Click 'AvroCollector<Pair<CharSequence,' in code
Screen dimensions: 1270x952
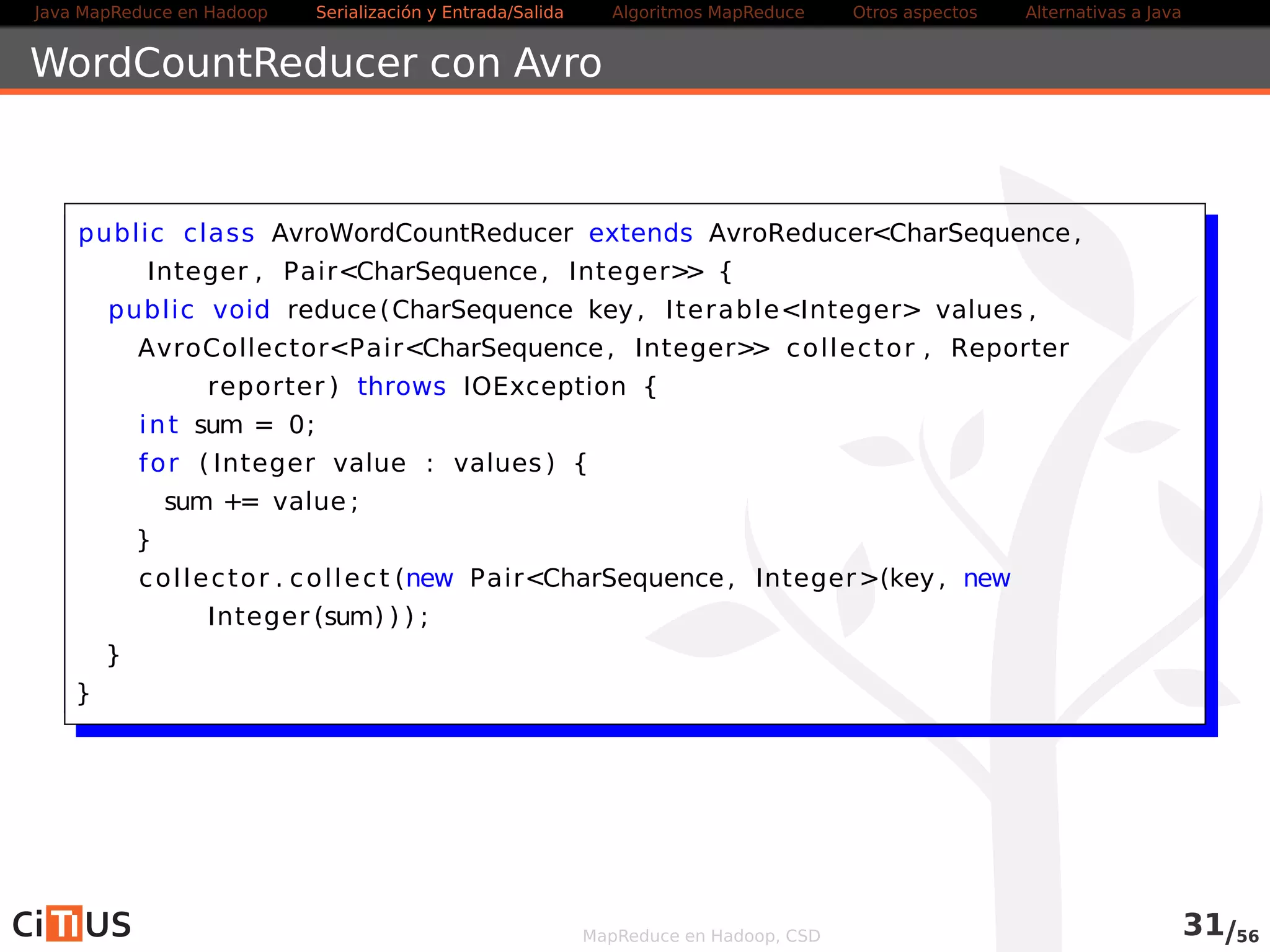pos(376,348)
